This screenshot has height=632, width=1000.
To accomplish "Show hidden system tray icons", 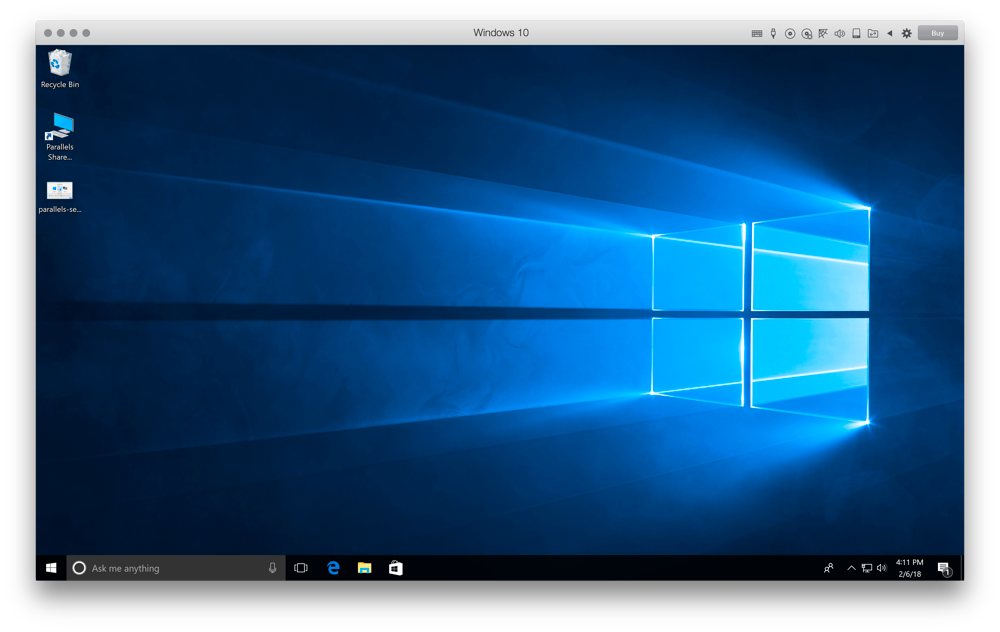I will (851, 568).
